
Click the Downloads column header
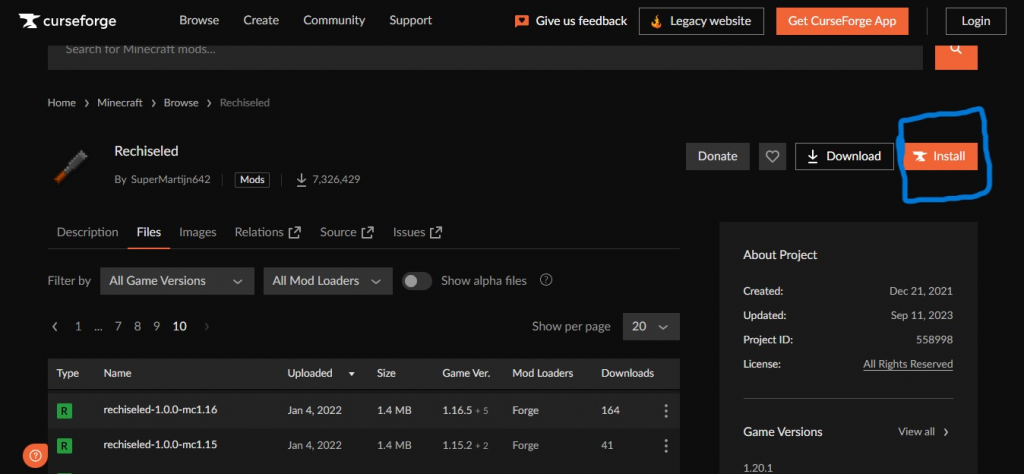pyautogui.click(x=627, y=373)
